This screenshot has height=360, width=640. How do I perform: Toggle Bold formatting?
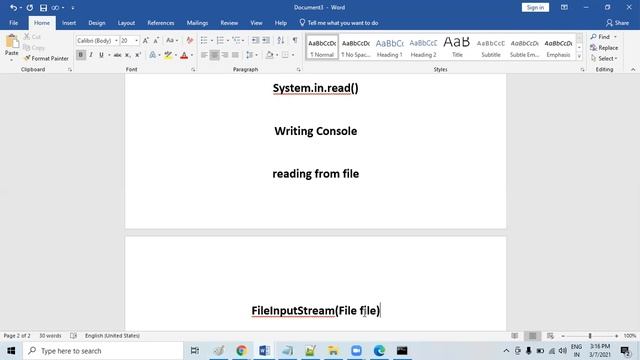[x=80, y=55]
